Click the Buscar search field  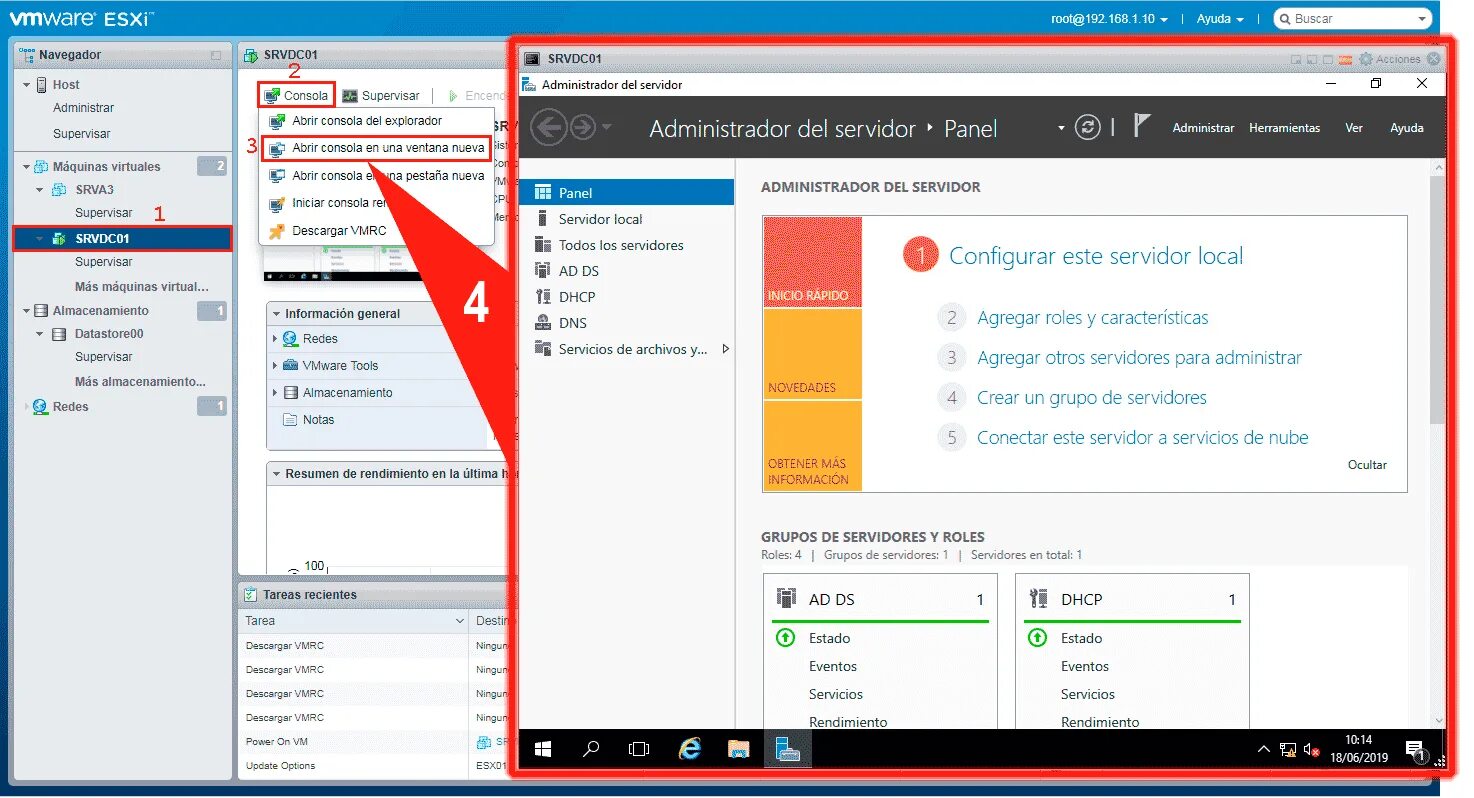click(1352, 19)
